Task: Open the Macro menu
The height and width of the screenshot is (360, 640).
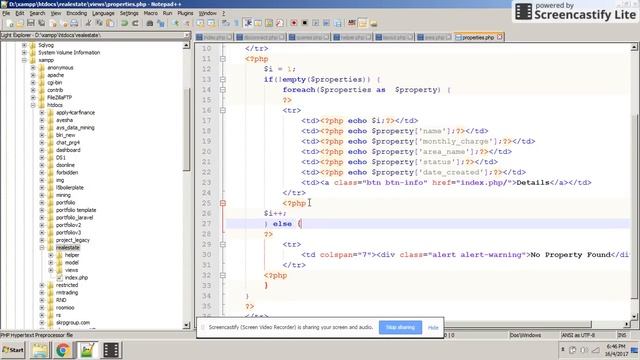Action: [x=151, y=13]
